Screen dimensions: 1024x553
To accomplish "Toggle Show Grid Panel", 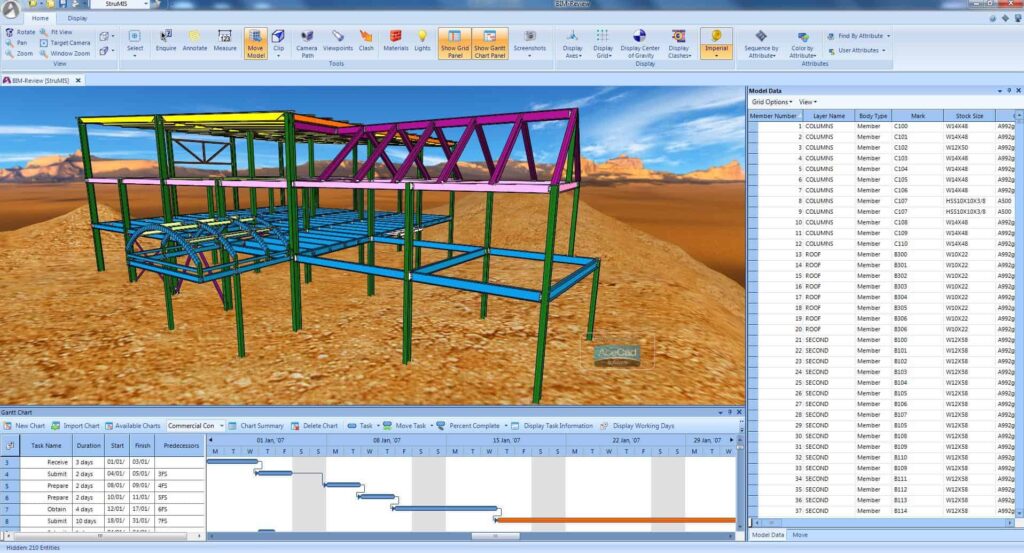I will click(x=455, y=43).
